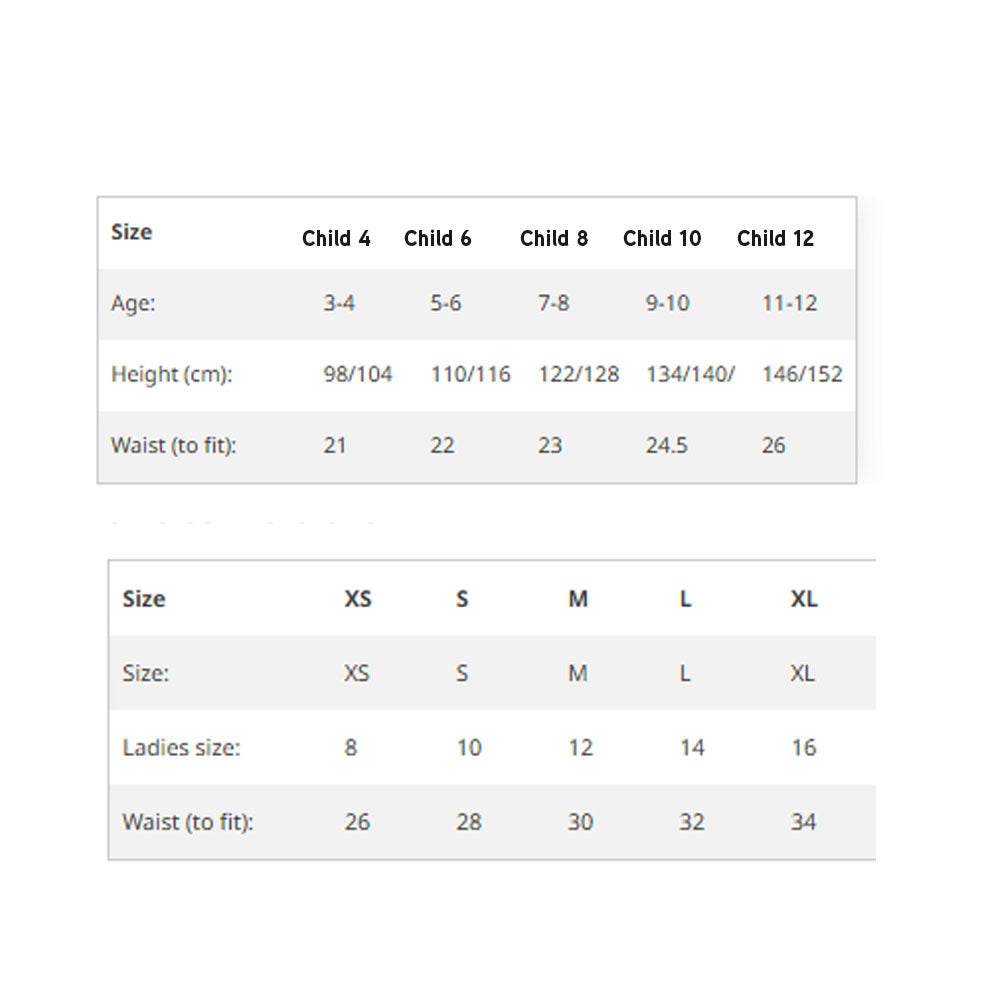Select ladies size "14" cell
1000x1000 pixels.
[692, 747]
